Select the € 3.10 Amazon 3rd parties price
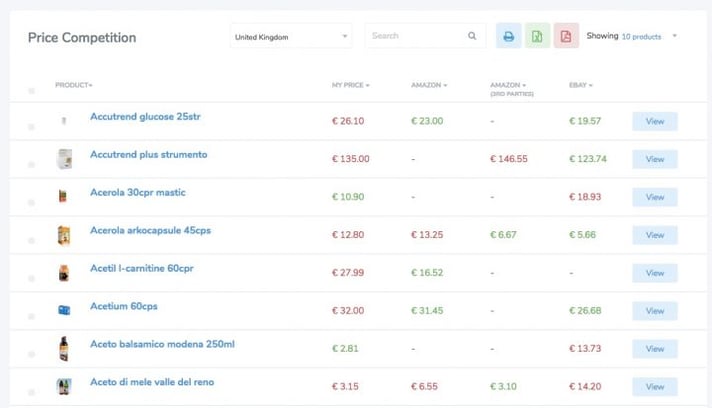The height and width of the screenshot is (408, 712). [x=503, y=386]
